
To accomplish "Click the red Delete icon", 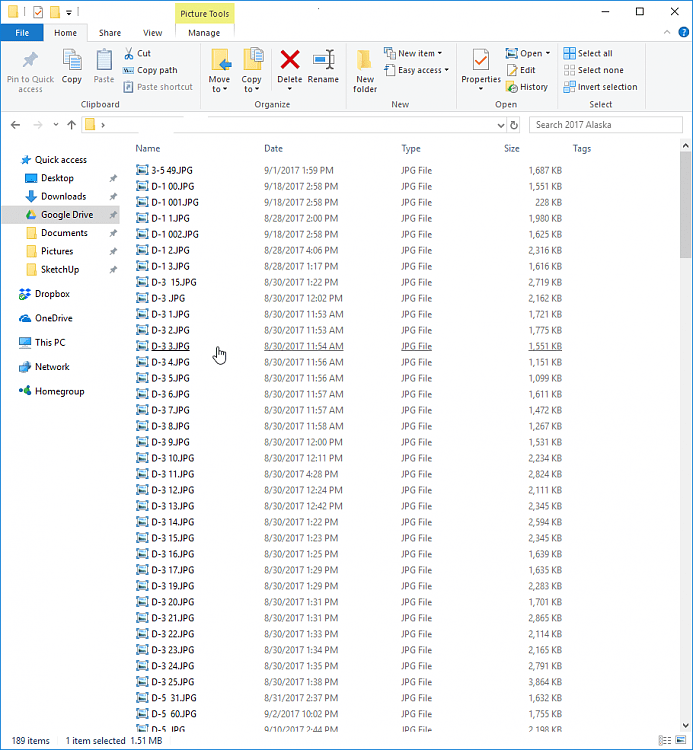I will [x=290, y=60].
